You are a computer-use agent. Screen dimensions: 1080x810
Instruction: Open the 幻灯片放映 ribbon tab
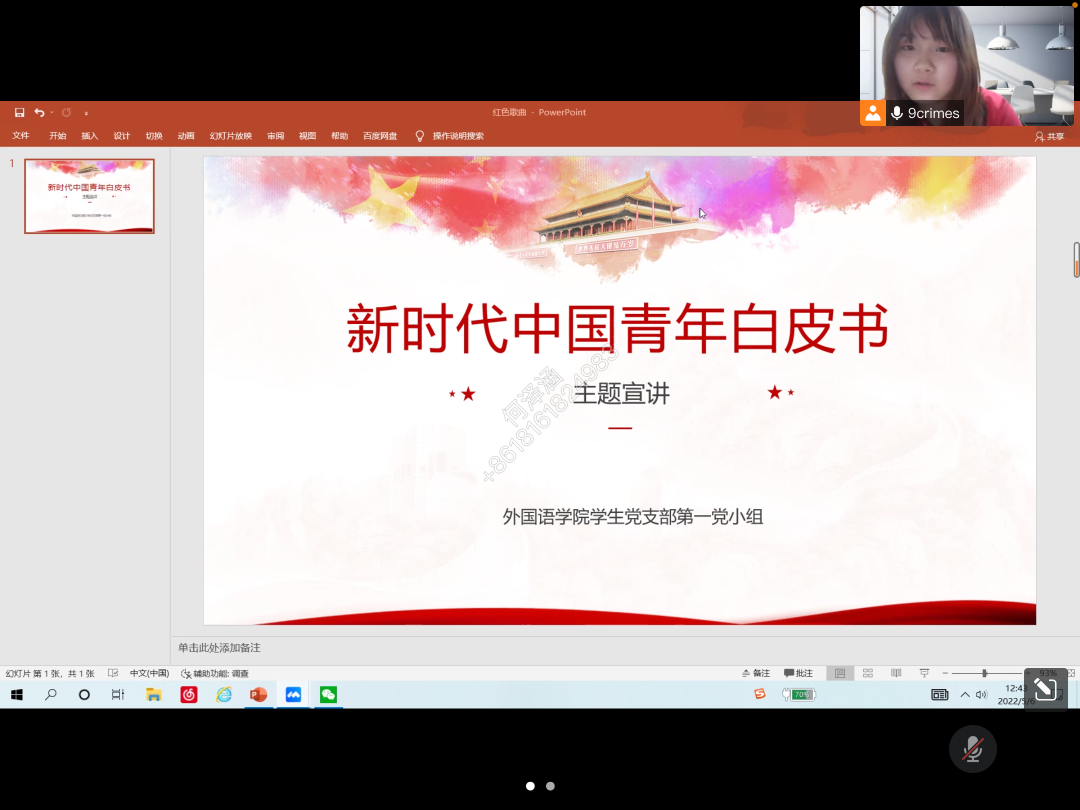pyautogui.click(x=231, y=136)
